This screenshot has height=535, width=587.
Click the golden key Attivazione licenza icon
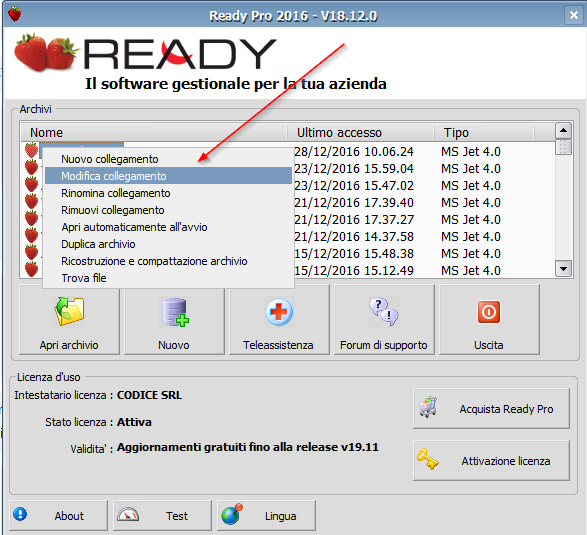428,459
